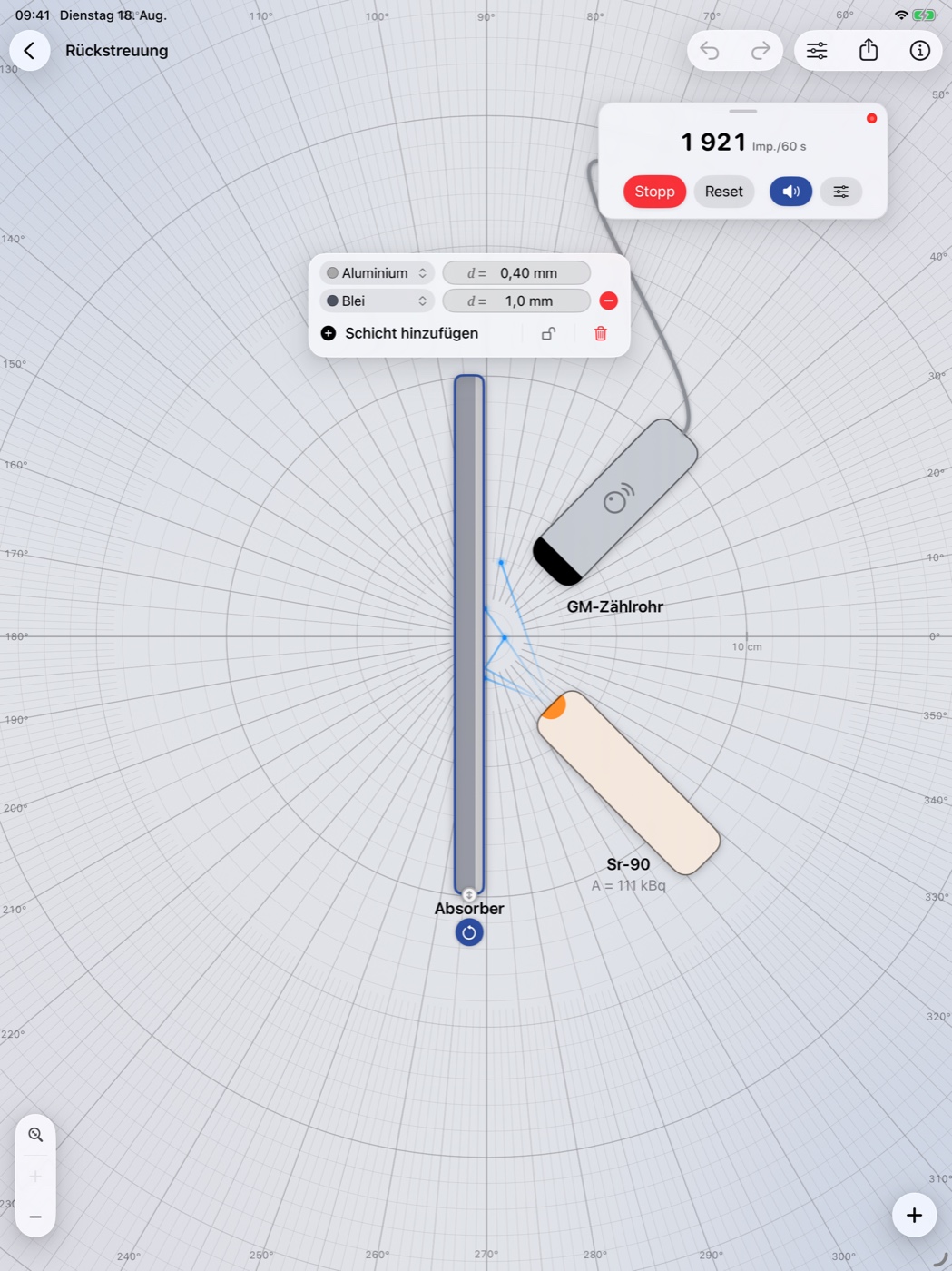Click the orange source tip of Sr-90
This screenshot has height=1271, width=952.
tap(553, 706)
